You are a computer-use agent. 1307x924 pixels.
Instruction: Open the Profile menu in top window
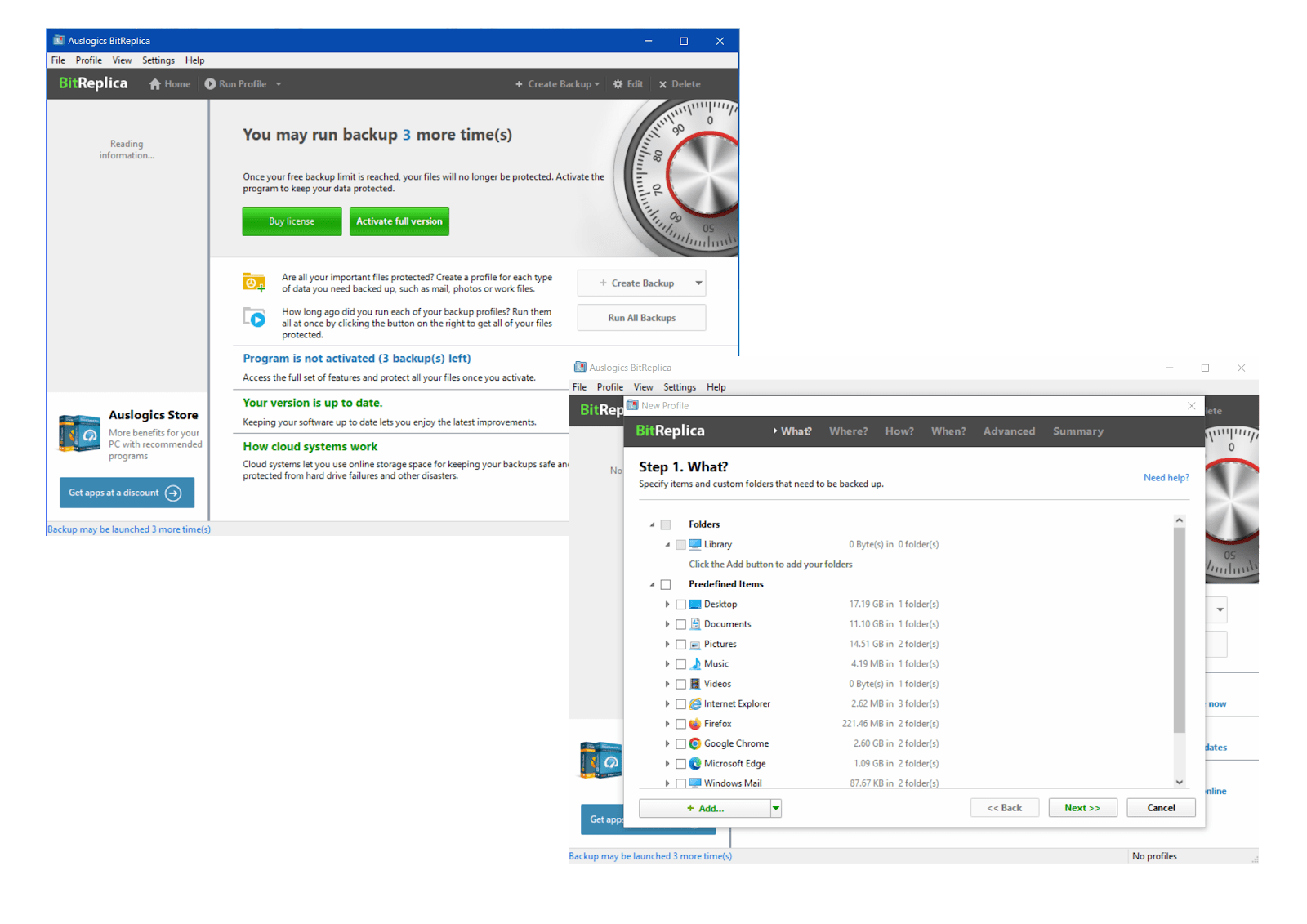tap(89, 60)
